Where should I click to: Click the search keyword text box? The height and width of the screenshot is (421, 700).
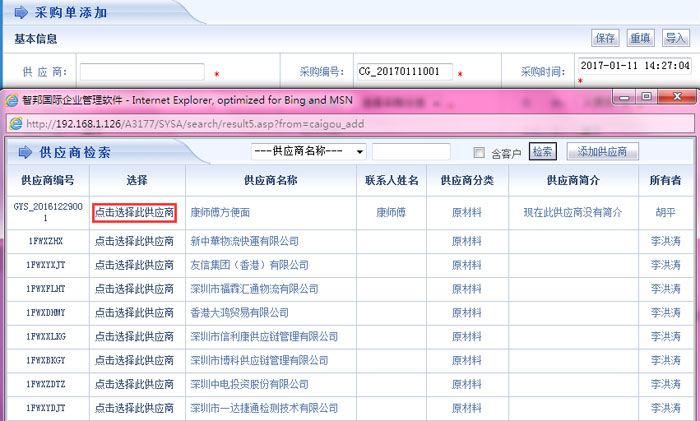tap(420, 152)
